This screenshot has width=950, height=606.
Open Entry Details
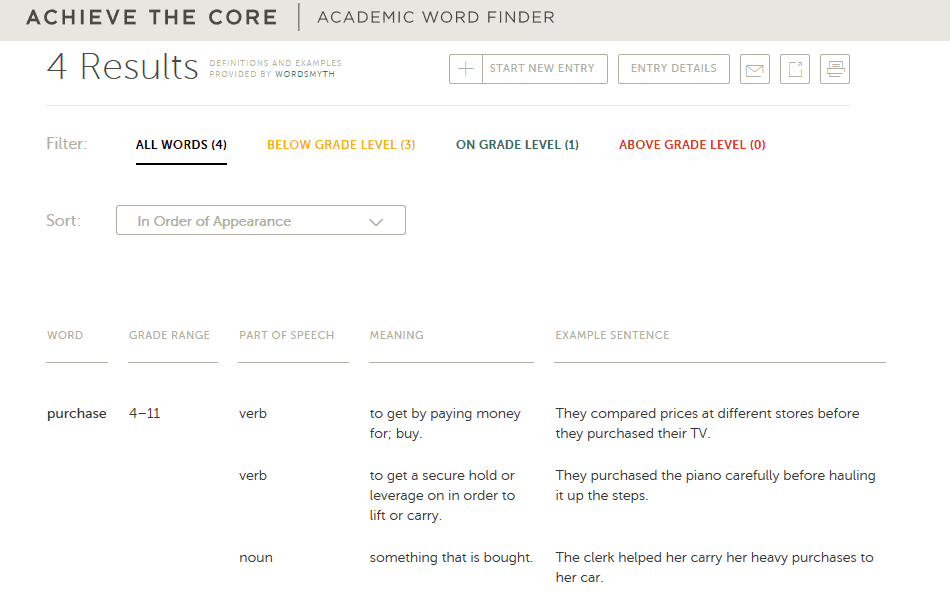(674, 69)
